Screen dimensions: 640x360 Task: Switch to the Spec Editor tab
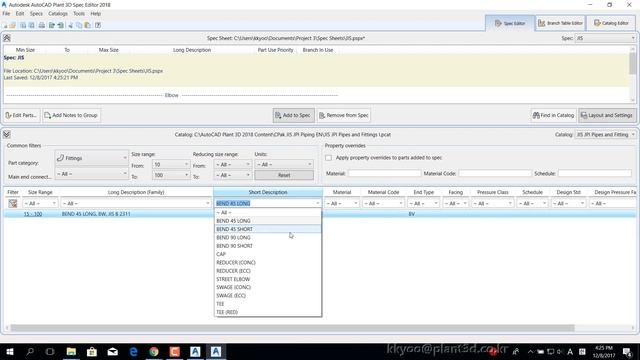point(510,23)
